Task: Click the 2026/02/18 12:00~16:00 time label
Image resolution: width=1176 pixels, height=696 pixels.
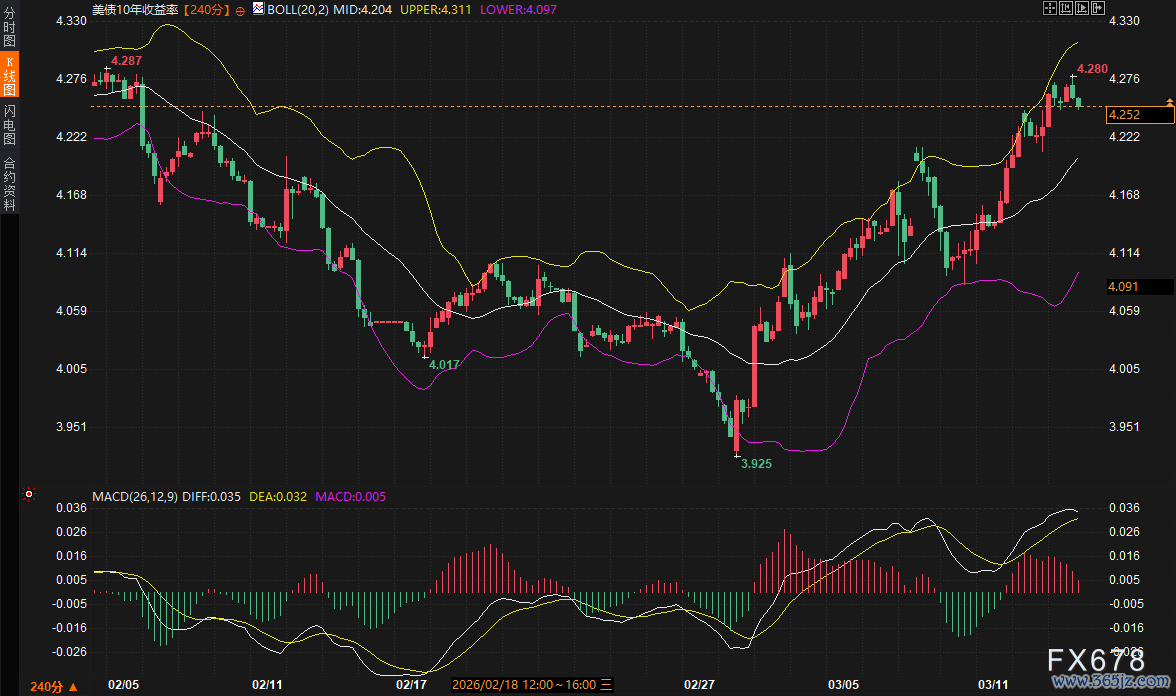Action: coord(524,684)
